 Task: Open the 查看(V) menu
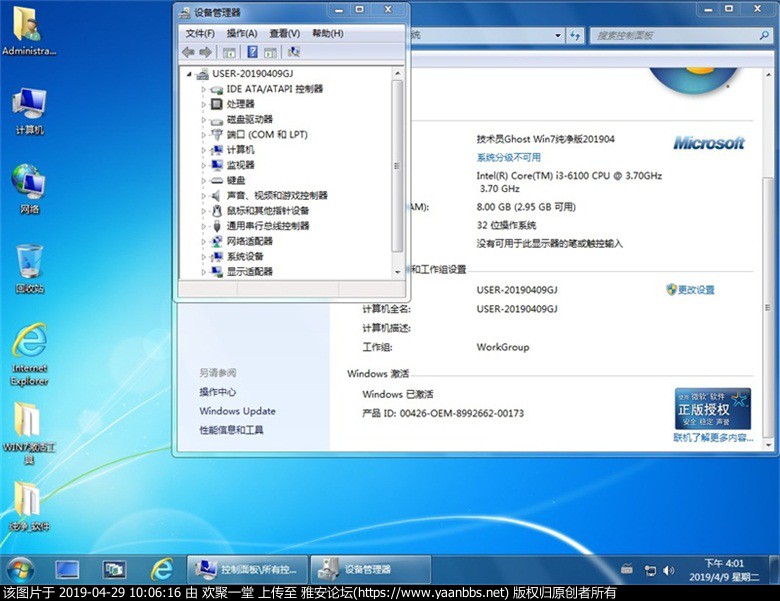285,33
